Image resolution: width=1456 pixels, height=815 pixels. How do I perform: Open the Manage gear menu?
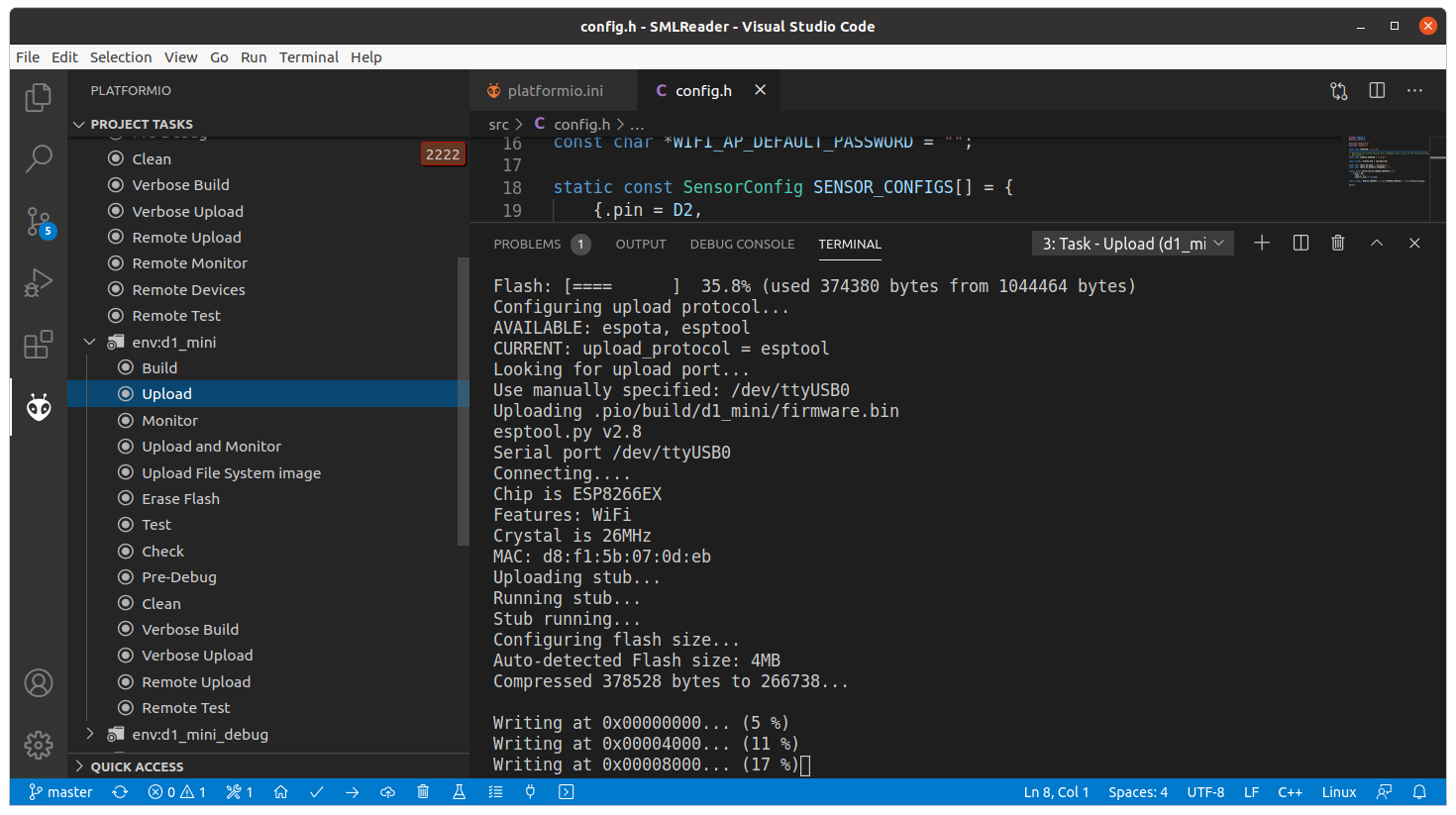tap(38, 745)
